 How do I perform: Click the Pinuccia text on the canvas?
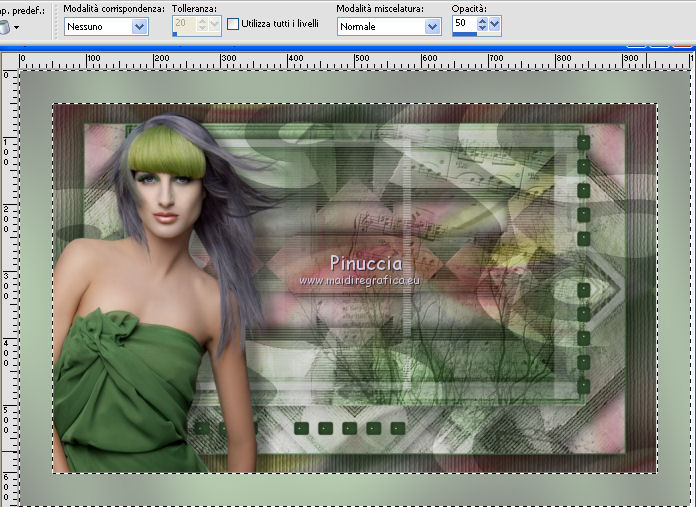[366, 263]
